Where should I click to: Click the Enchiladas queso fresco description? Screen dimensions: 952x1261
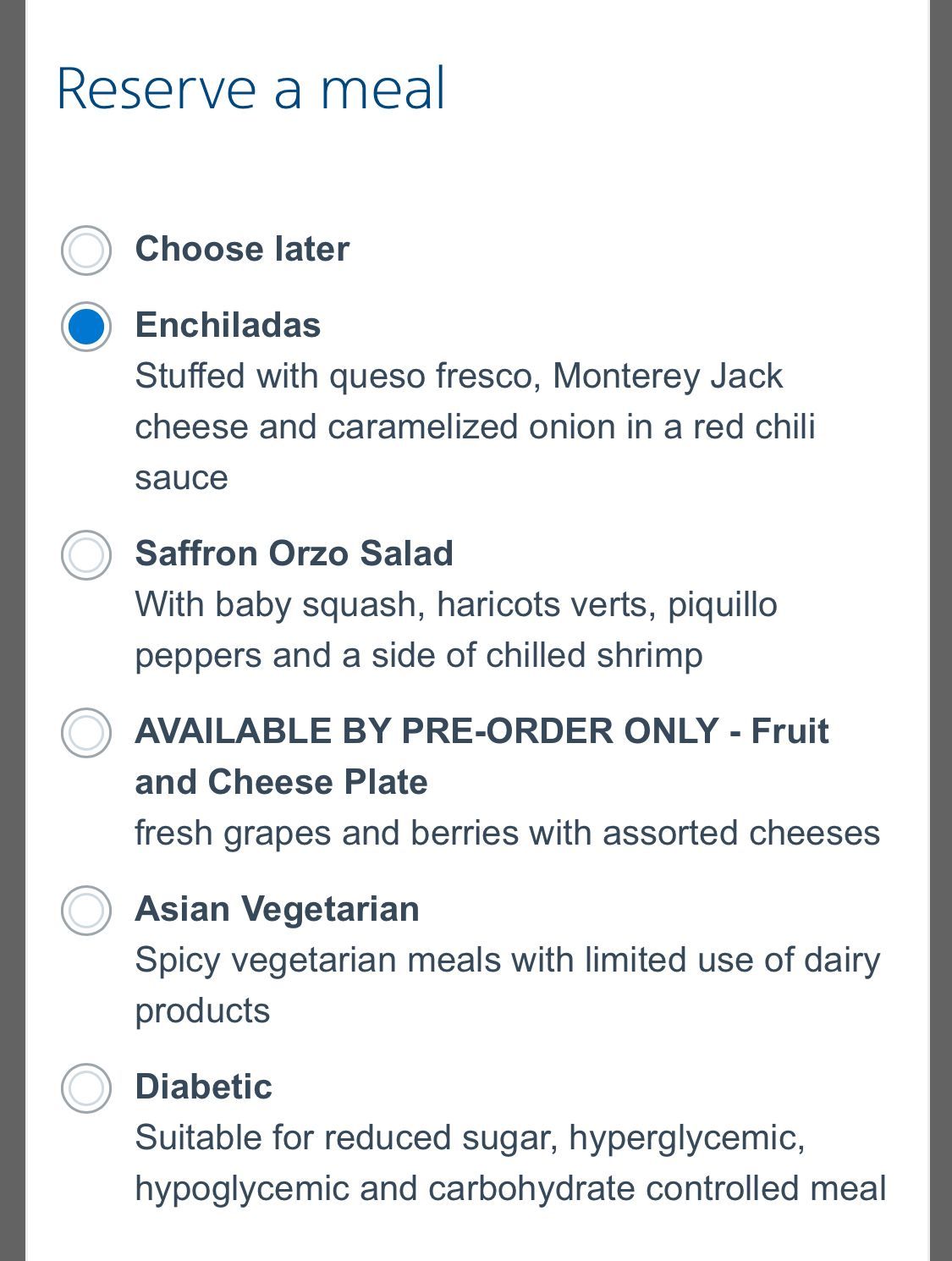(x=474, y=427)
